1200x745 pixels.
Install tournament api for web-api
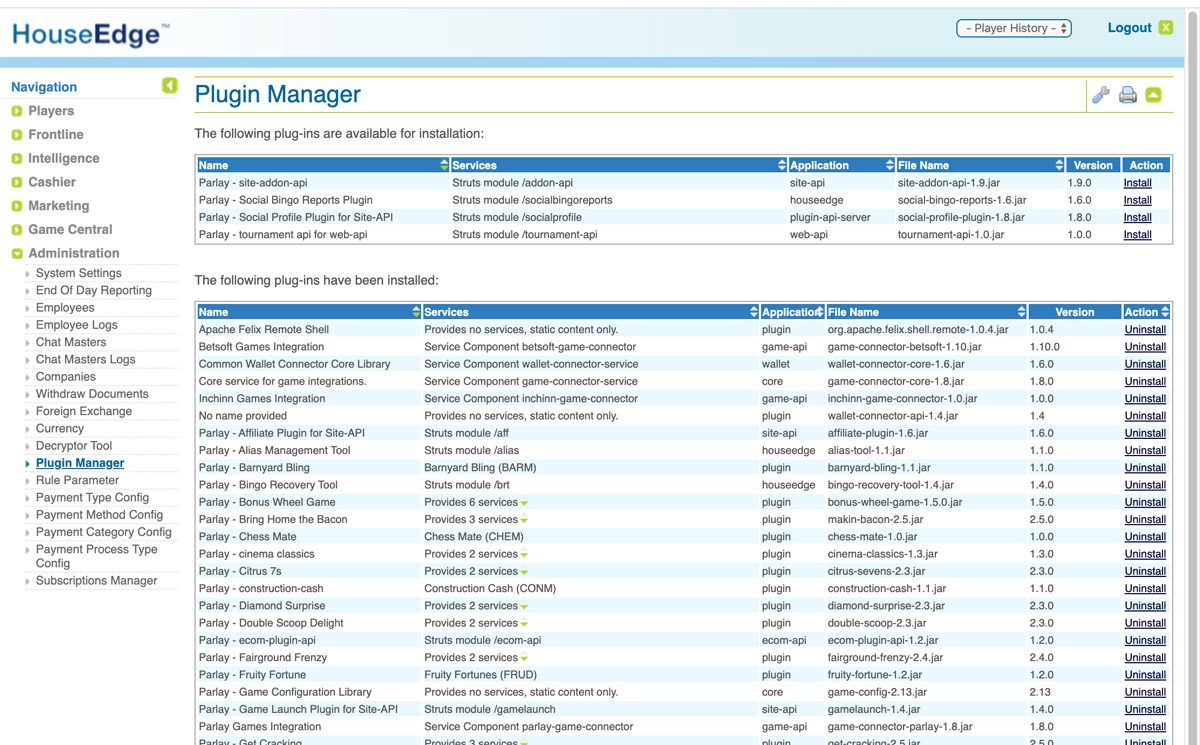(x=1138, y=235)
